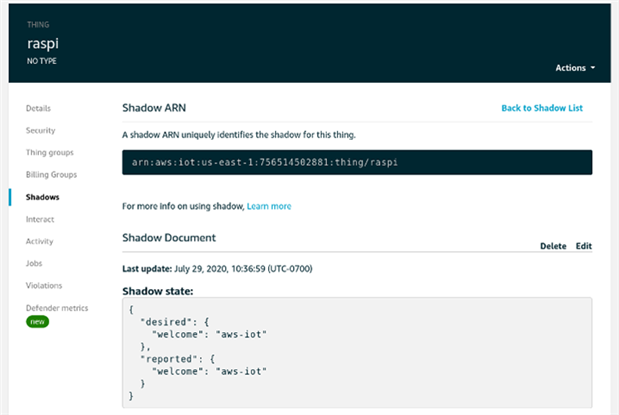Open the Actions dropdown menu

575,68
